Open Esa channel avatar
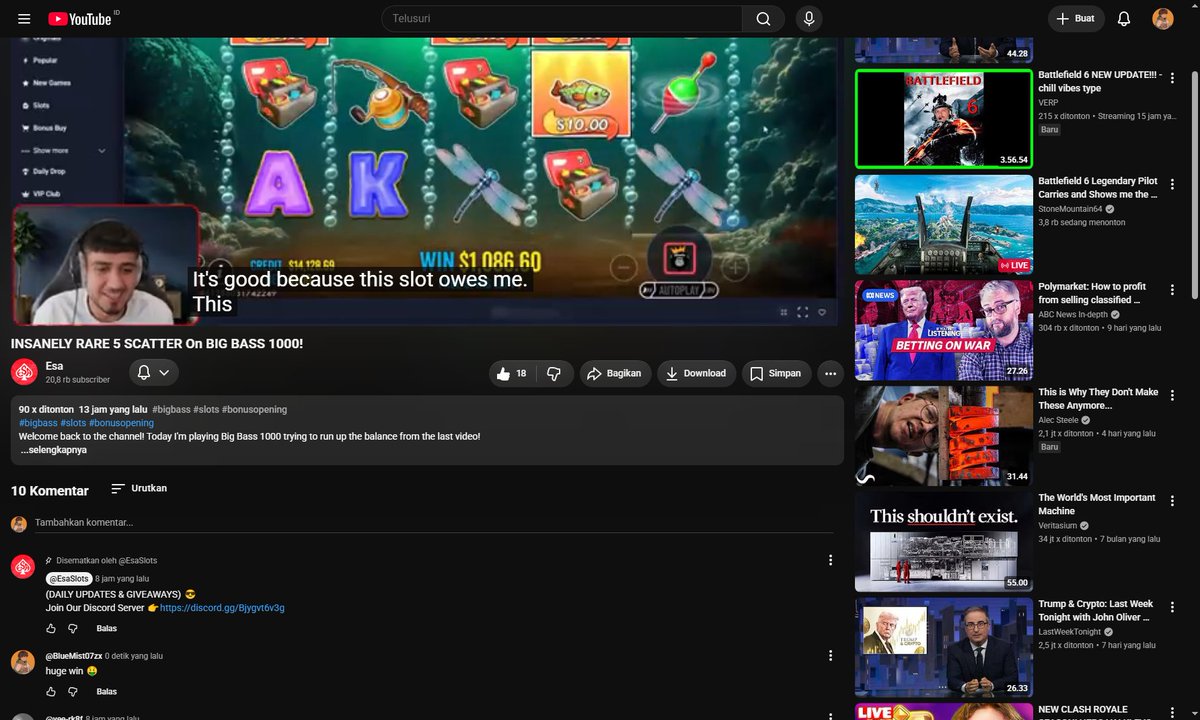 click(24, 373)
